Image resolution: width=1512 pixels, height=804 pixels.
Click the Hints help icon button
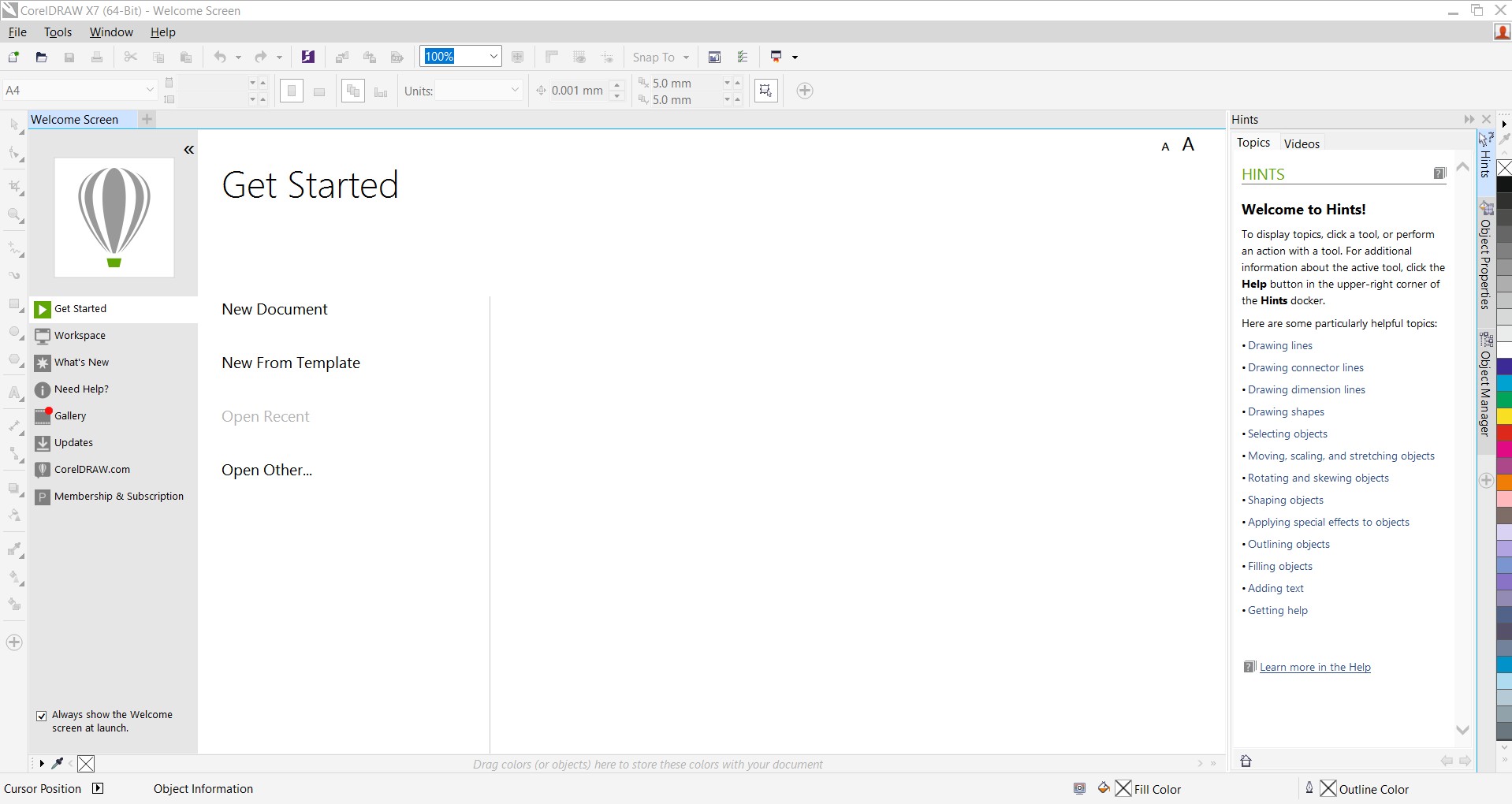coord(1439,173)
